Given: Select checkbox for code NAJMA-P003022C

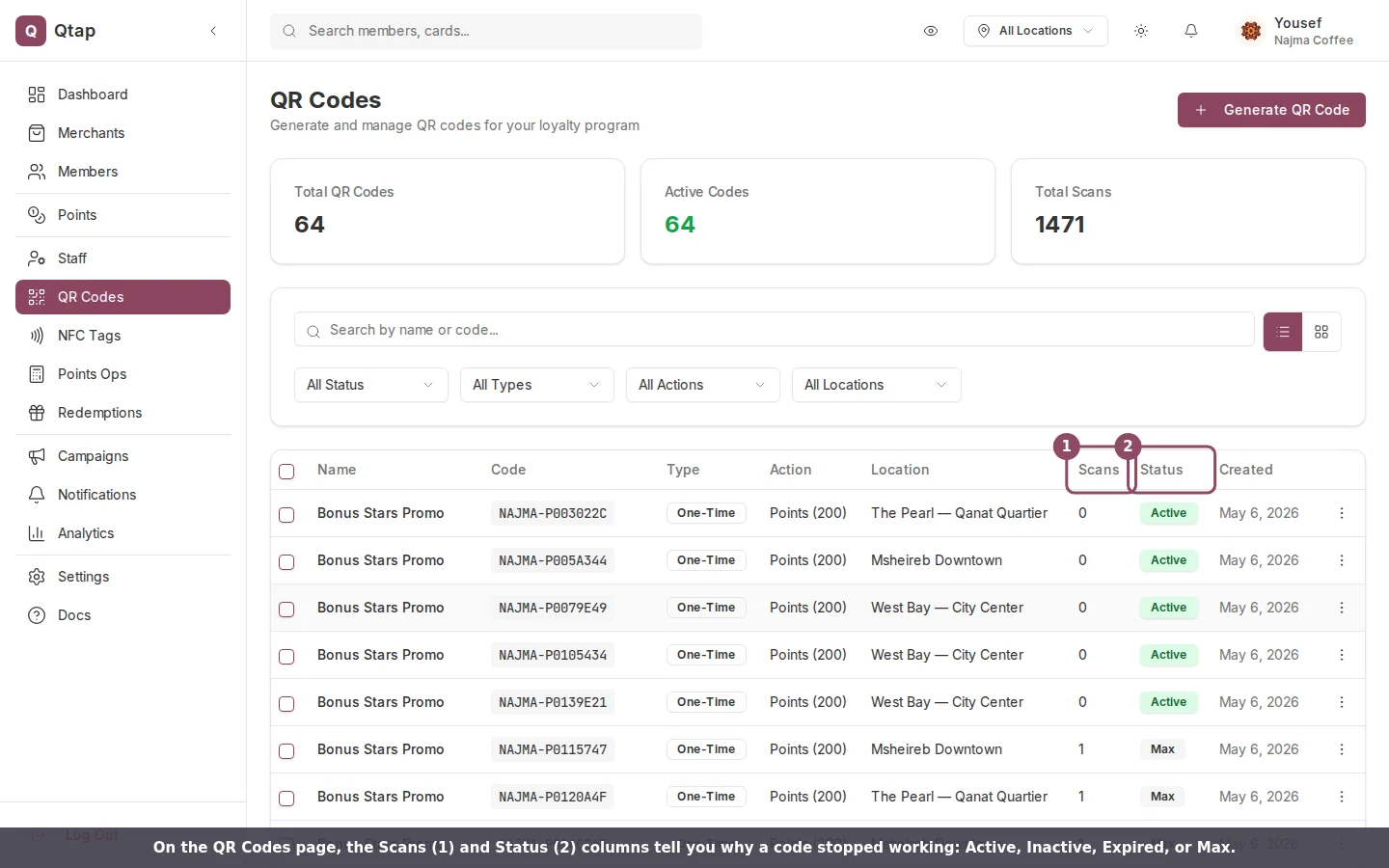Looking at the screenshot, I should click(x=286, y=515).
